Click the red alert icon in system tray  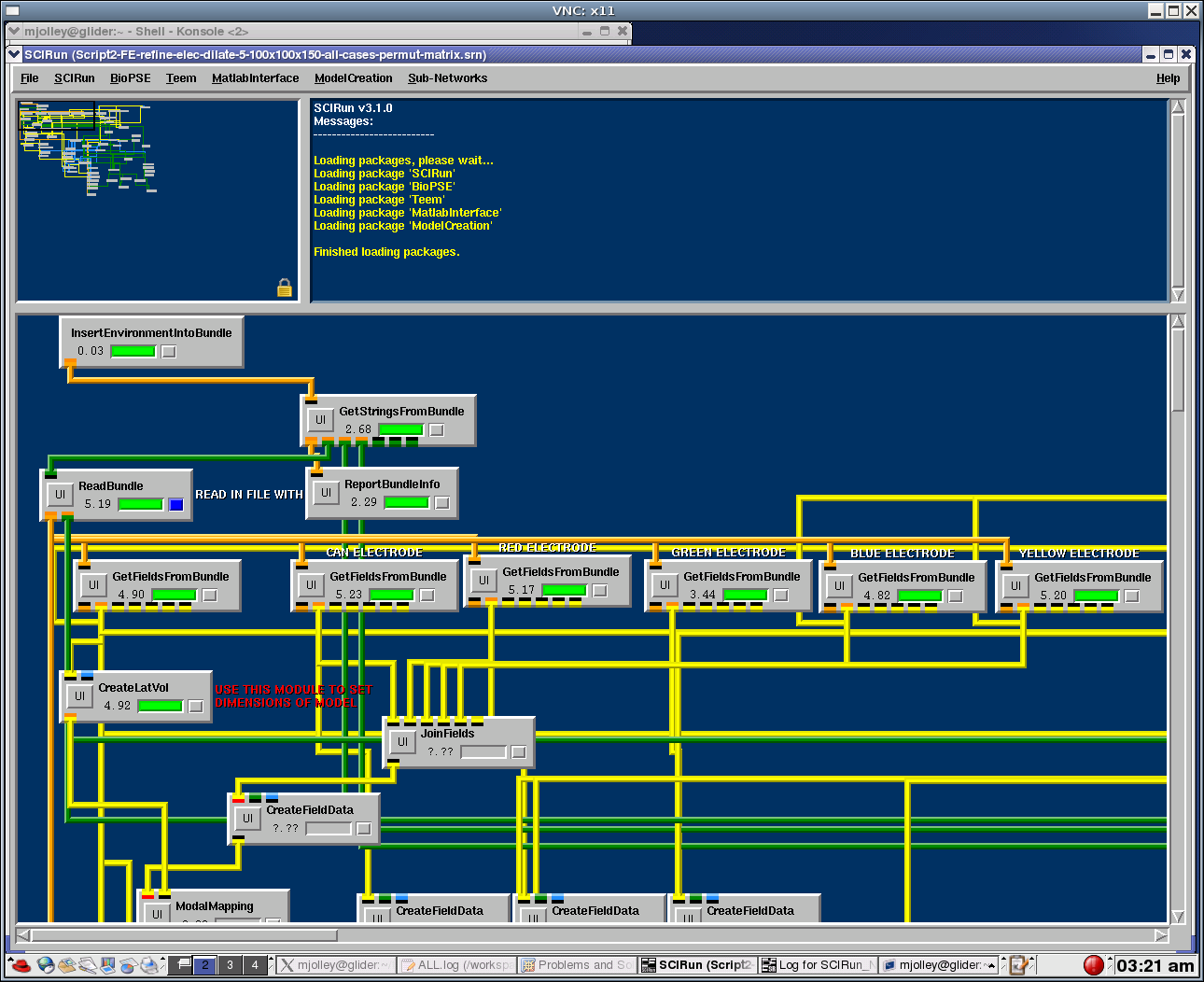pyautogui.click(x=1093, y=965)
